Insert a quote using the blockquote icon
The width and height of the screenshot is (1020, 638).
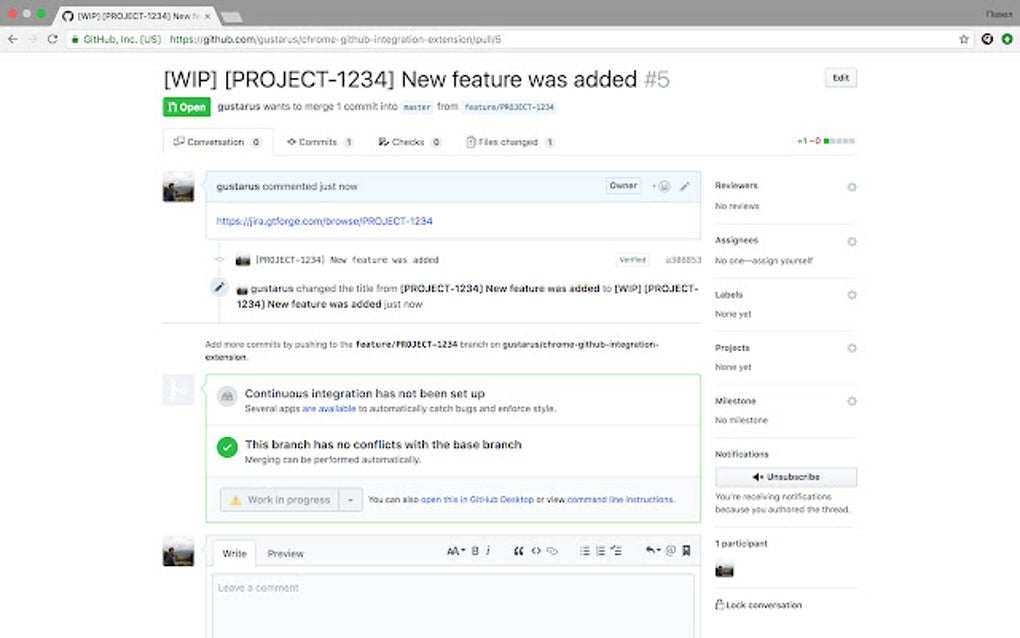519,551
